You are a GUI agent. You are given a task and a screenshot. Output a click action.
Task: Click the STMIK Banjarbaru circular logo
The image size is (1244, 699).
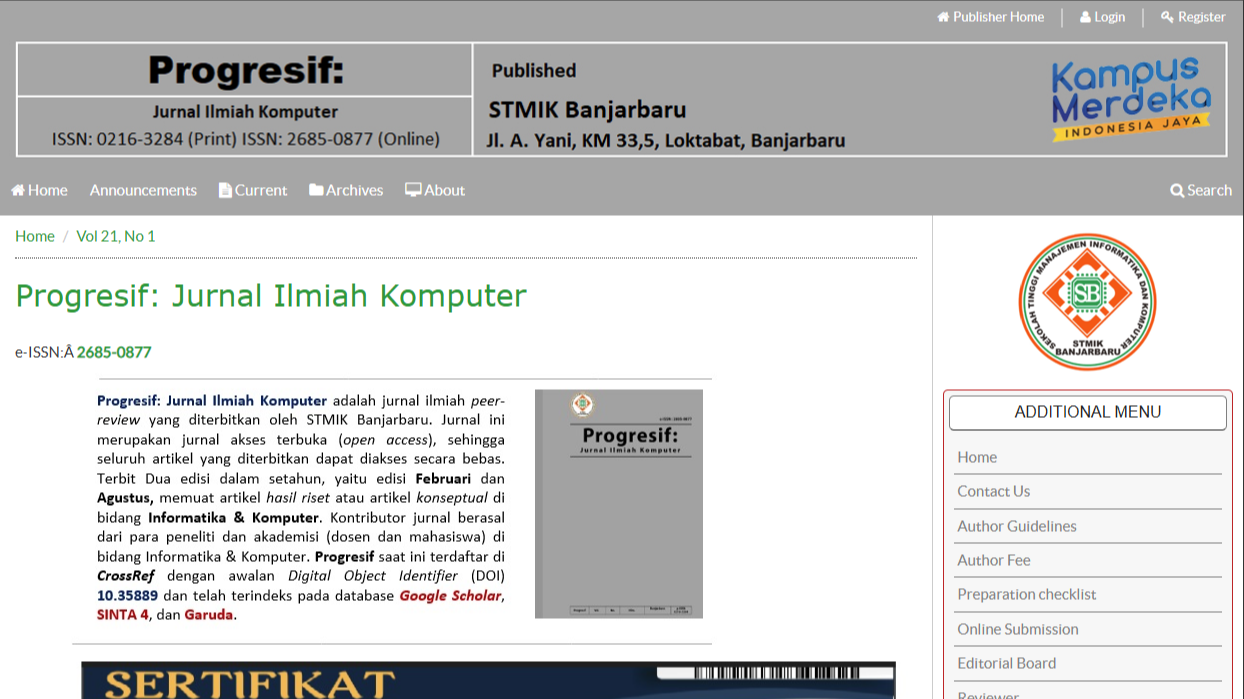[x=1087, y=301]
